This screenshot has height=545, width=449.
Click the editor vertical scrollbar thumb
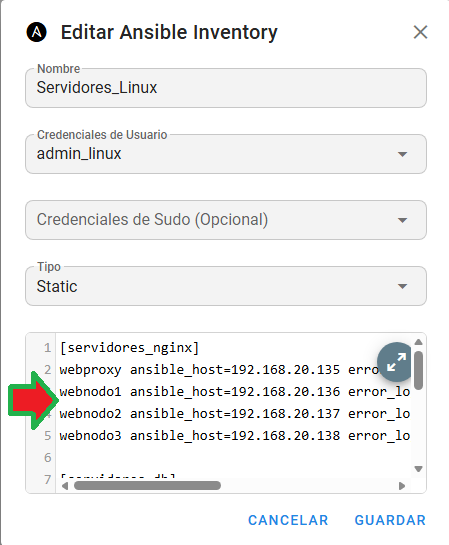point(418,370)
